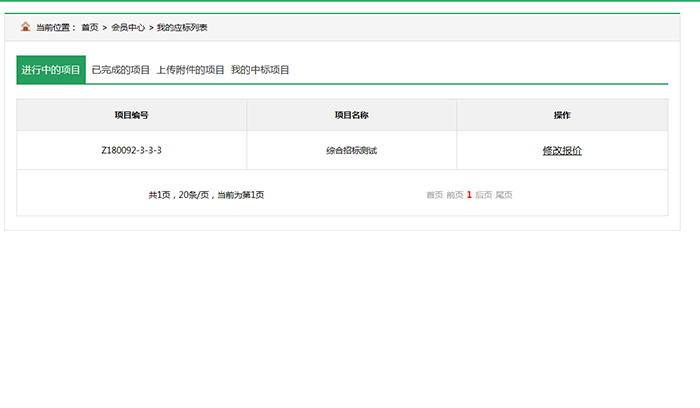The image size is (700, 408).
Task: Jump to pagination 尾页 link
Action: (x=504, y=195)
